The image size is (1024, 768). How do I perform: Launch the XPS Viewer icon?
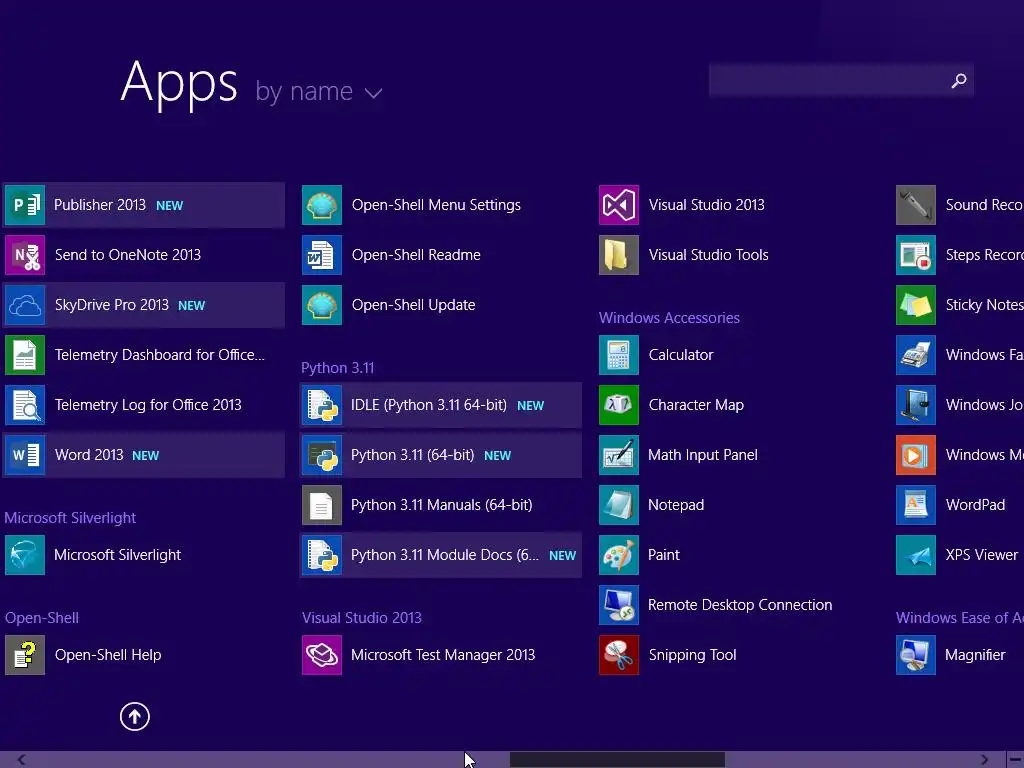click(916, 555)
